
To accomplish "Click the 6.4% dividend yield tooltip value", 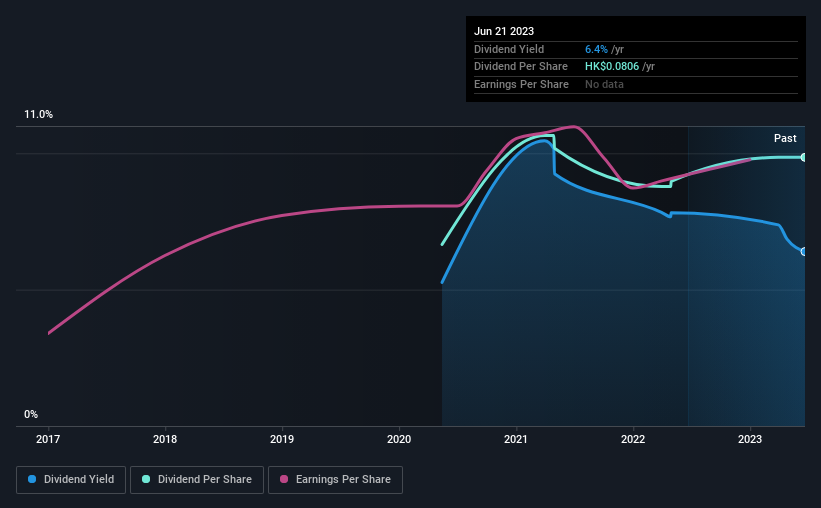I will pos(596,49).
